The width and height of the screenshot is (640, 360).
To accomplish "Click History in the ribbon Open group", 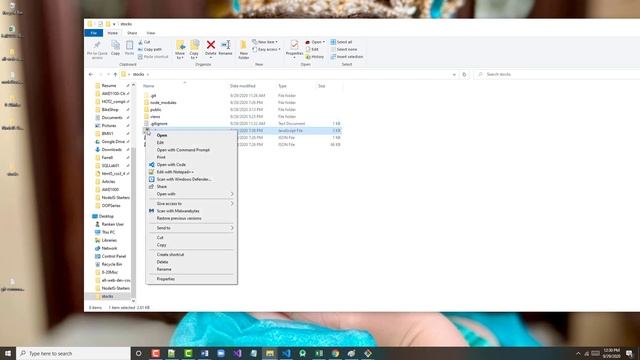I will pyautogui.click(x=315, y=57).
